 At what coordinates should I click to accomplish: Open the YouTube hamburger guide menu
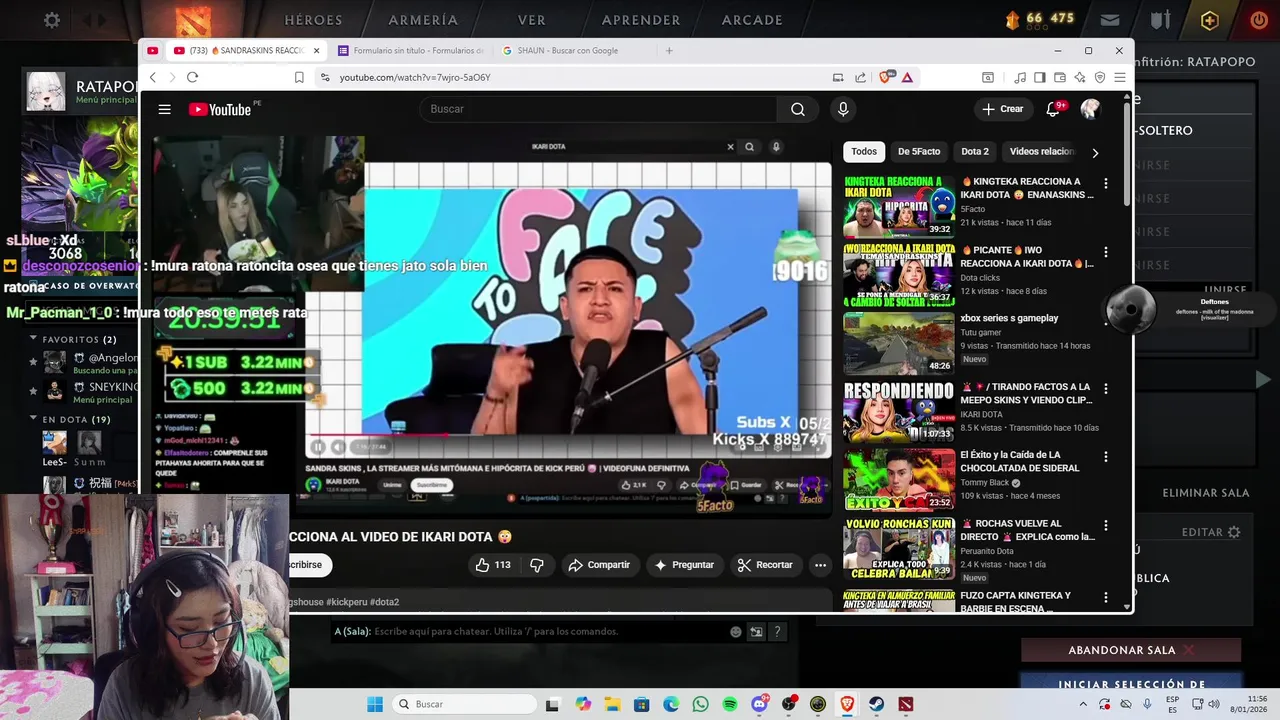click(x=164, y=110)
